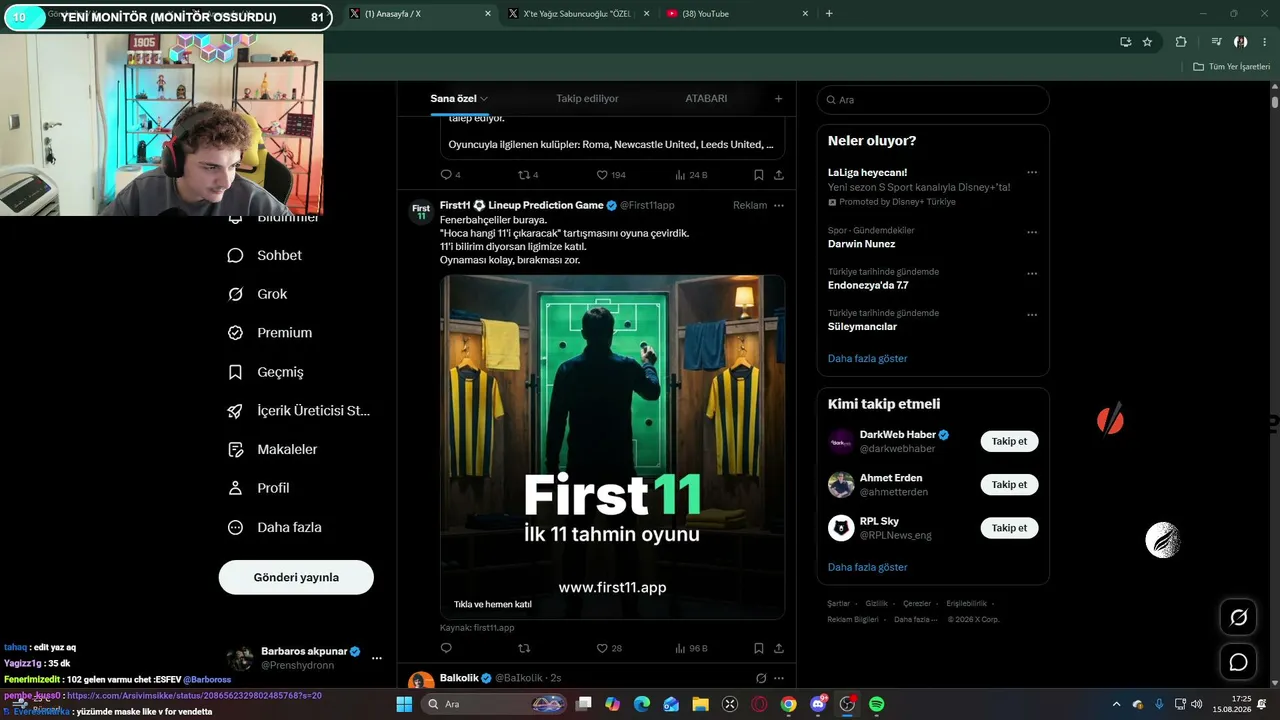
Task: Open Grok from the X sidebar
Action: pyautogui.click(x=258, y=294)
